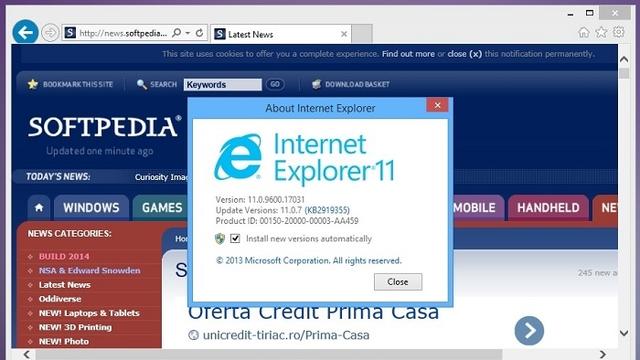Open NSA & Edward Snowden category

coord(89,271)
